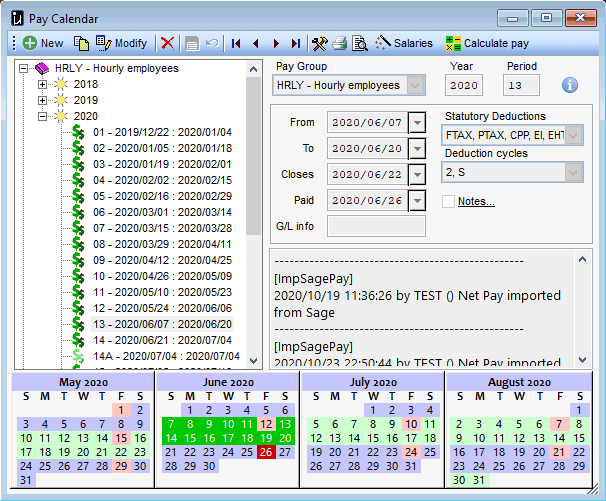Image resolution: width=606 pixels, height=501 pixels.
Task: Click the Calculate pay button
Action: 487,44
